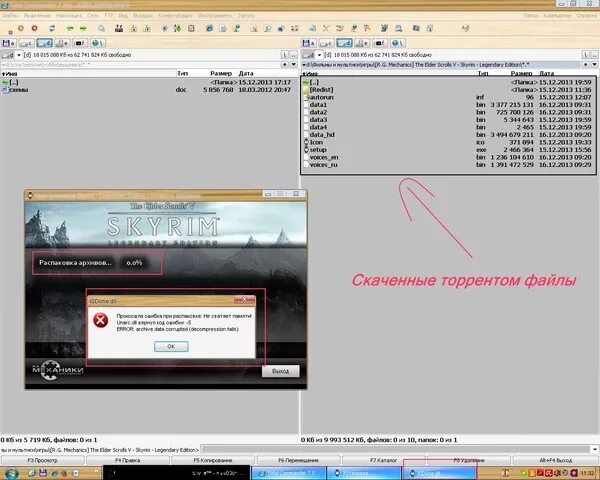Open the FTP menu
Screen dimensions: 600x480
109,16
